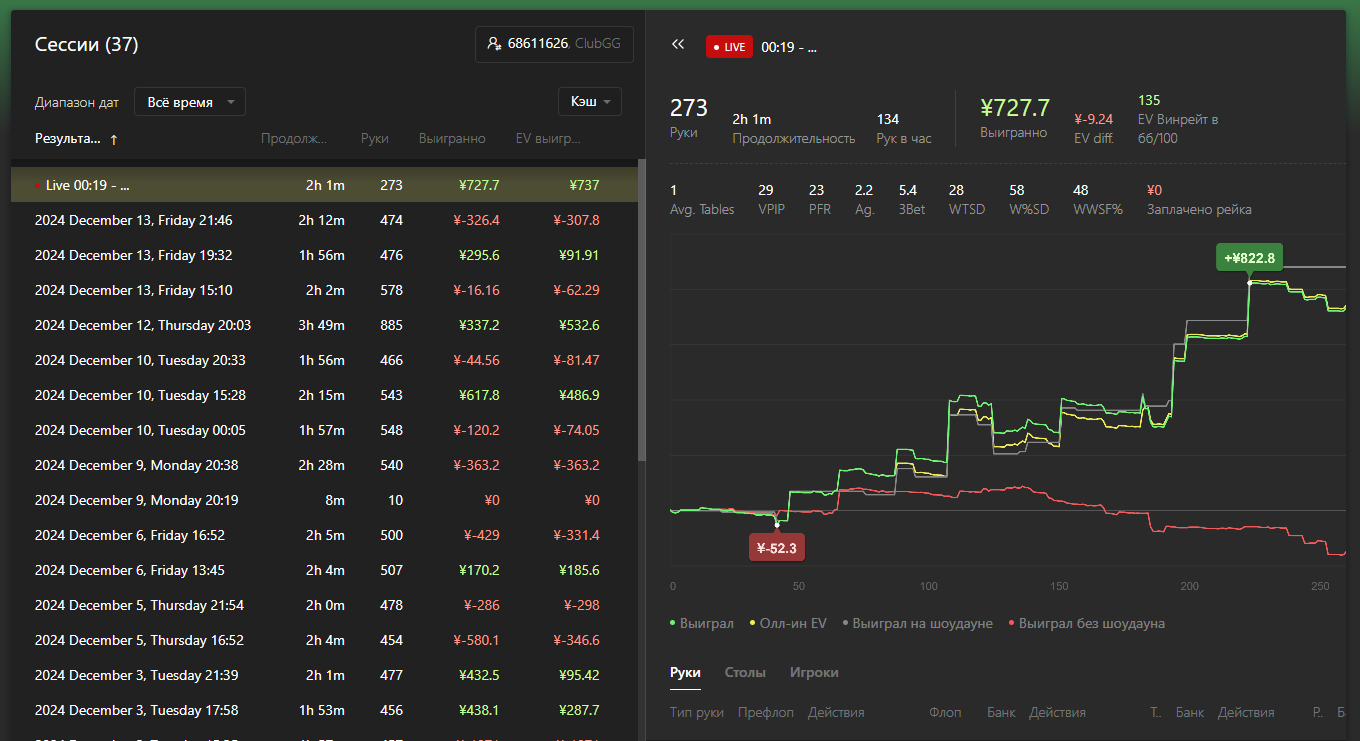Select session December 13, Friday 15:10
Viewport: 1360px width, 741px height.
324,290
